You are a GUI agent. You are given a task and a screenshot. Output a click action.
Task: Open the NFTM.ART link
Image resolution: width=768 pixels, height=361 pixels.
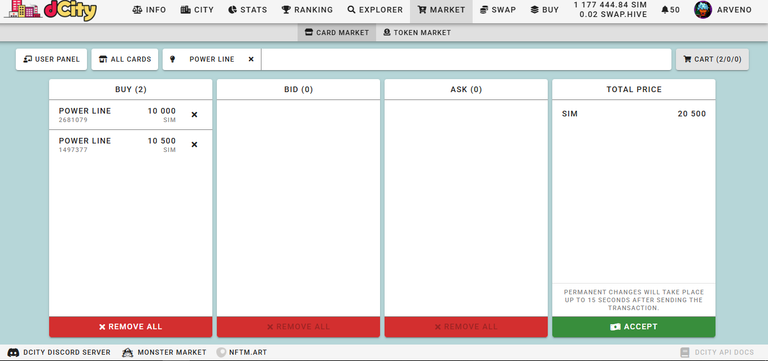point(241,352)
